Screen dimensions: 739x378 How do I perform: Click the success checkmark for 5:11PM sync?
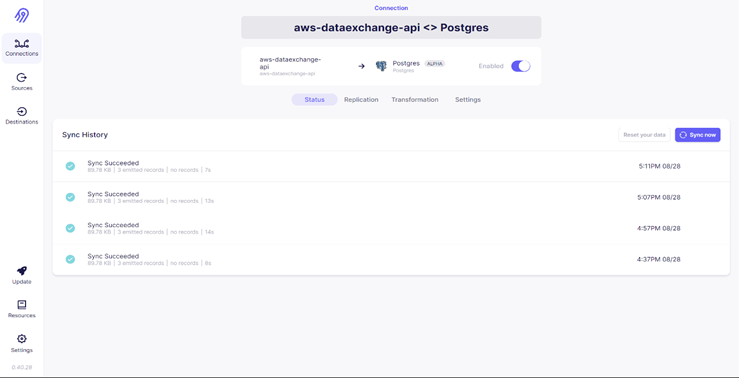point(70,166)
